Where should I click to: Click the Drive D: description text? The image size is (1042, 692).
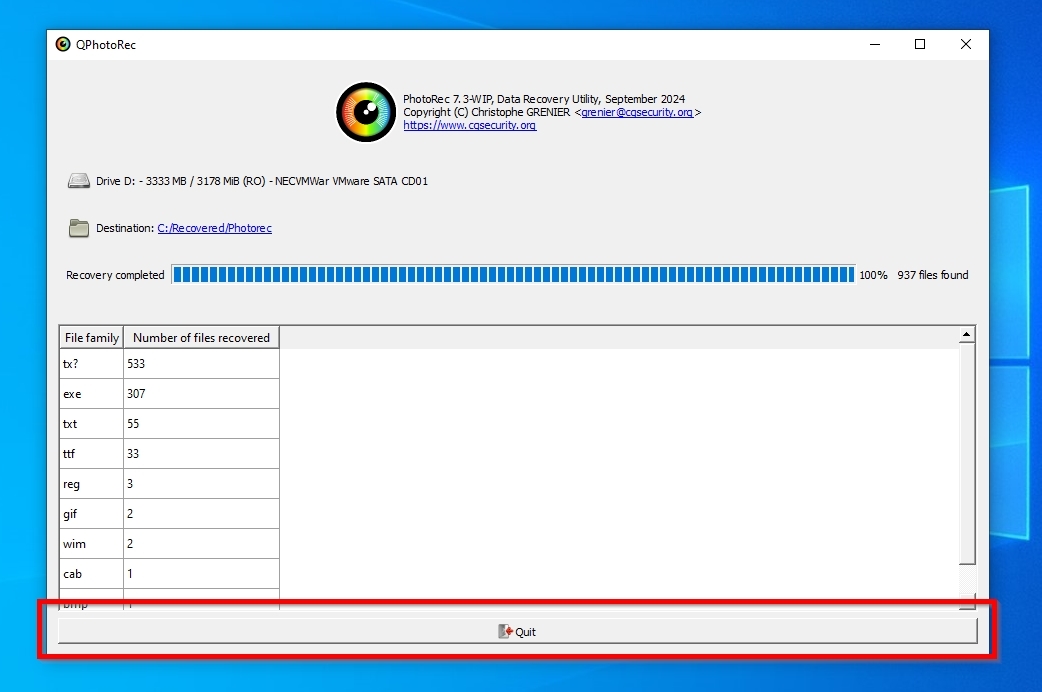tap(262, 181)
